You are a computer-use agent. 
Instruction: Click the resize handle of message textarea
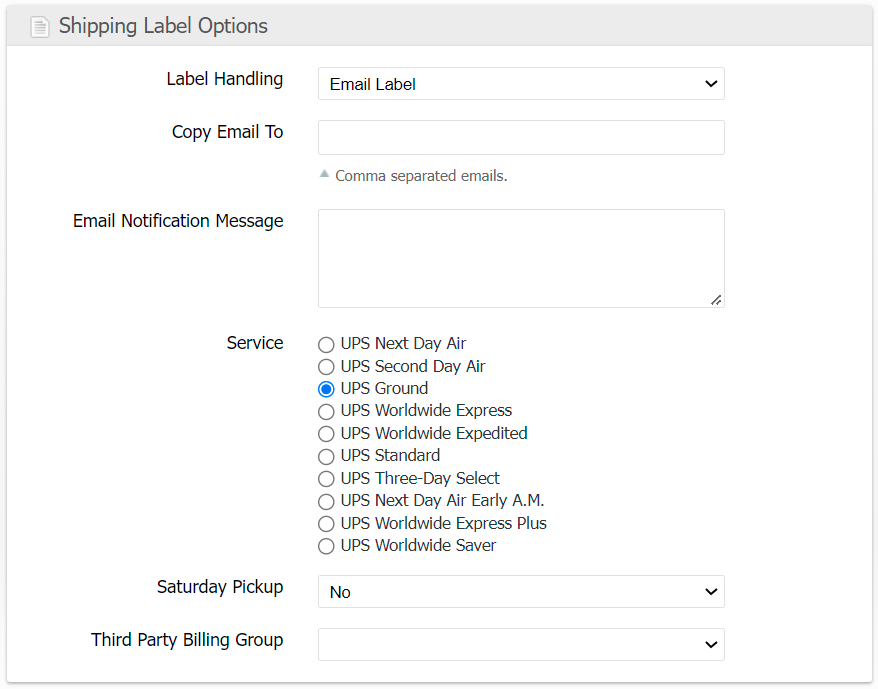tap(716, 299)
